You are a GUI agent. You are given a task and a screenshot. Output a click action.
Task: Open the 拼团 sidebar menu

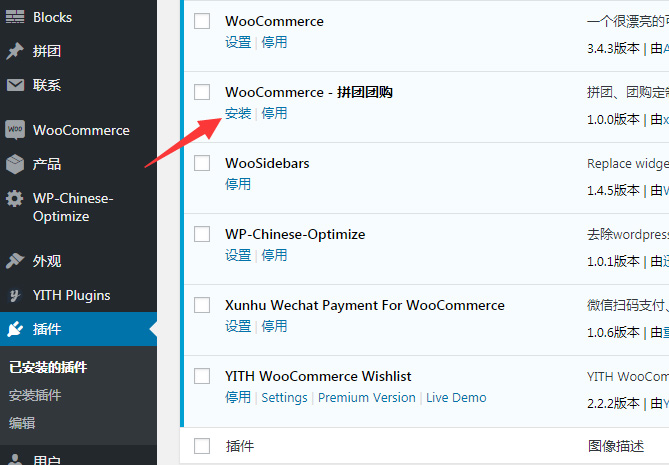click(x=79, y=51)
